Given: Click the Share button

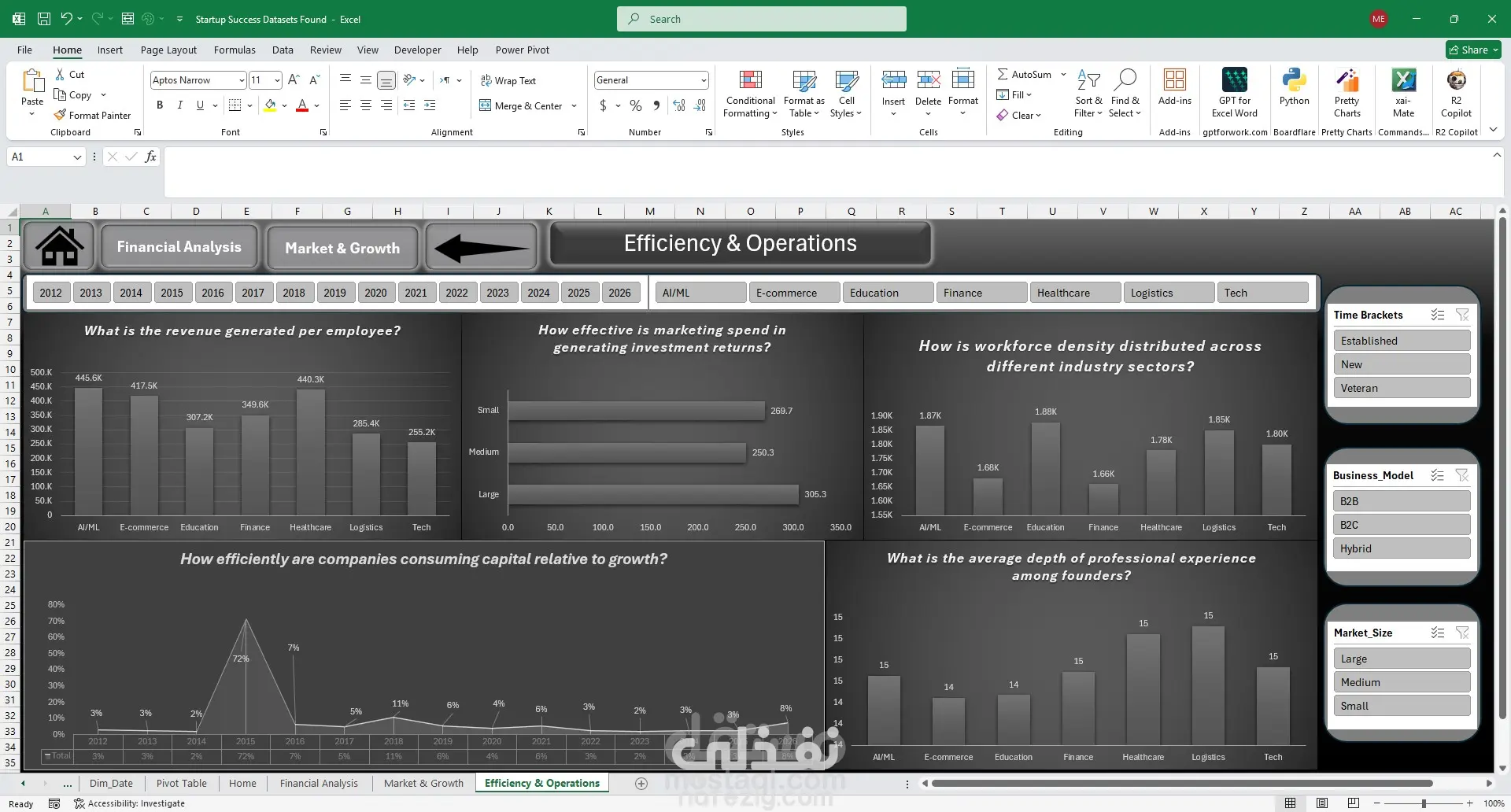Looking at the screenshot, I should [x=1473, y=50].
